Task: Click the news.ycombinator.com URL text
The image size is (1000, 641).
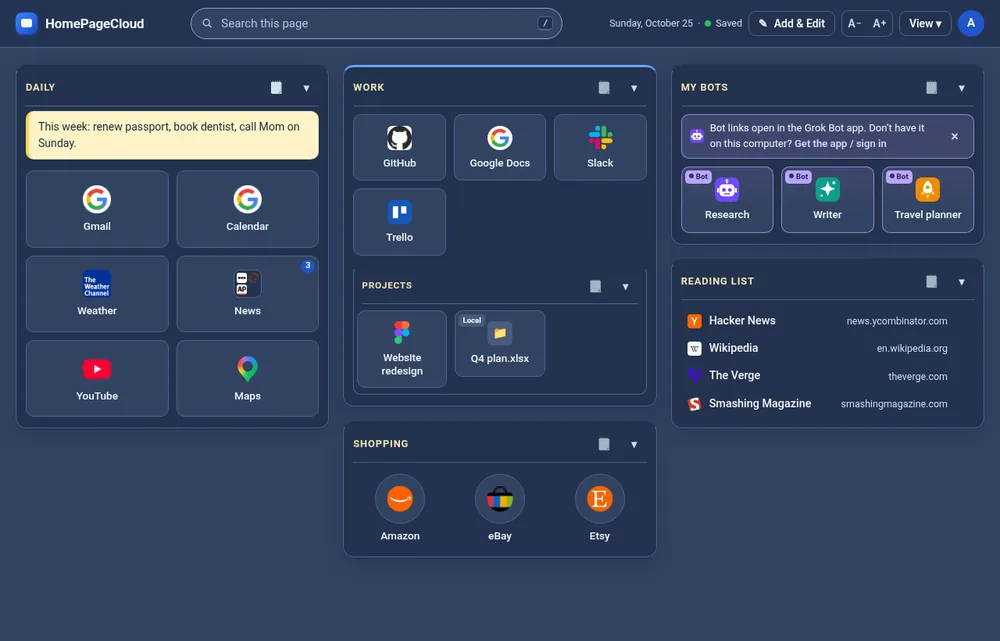Action: (897, 321)
